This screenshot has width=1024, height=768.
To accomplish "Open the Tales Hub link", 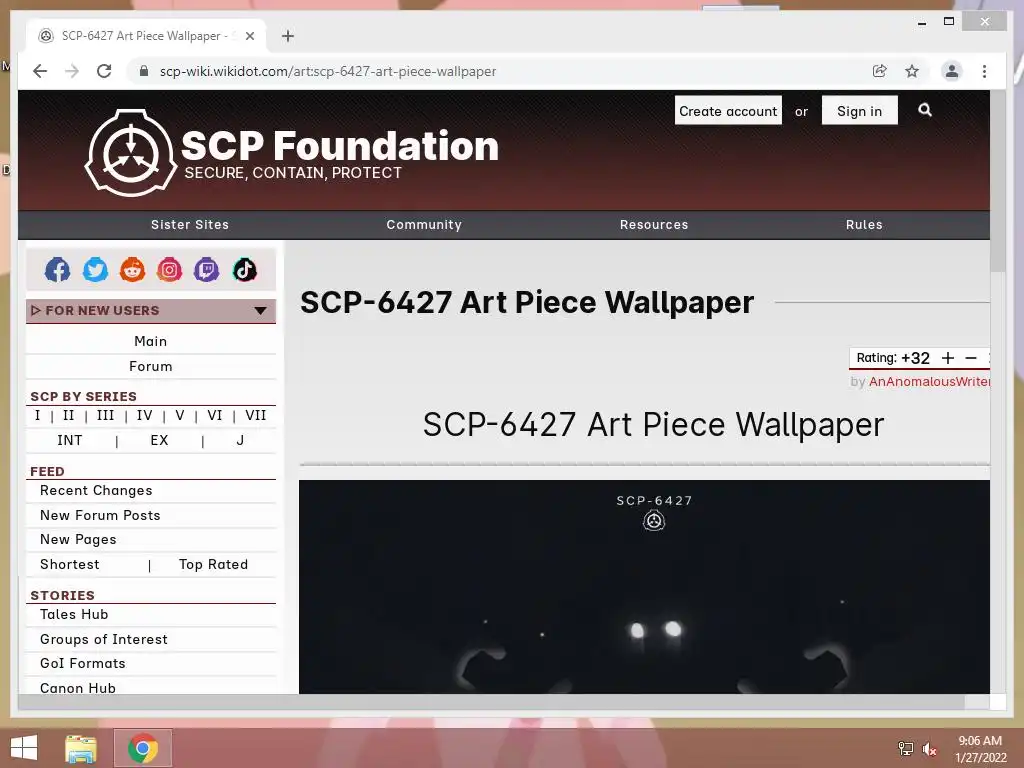I will pos(74,615).
